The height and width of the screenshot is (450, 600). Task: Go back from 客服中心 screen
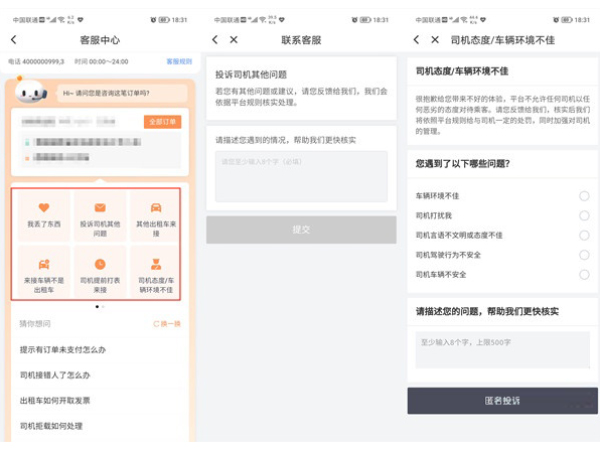click(x=14, y=39)
